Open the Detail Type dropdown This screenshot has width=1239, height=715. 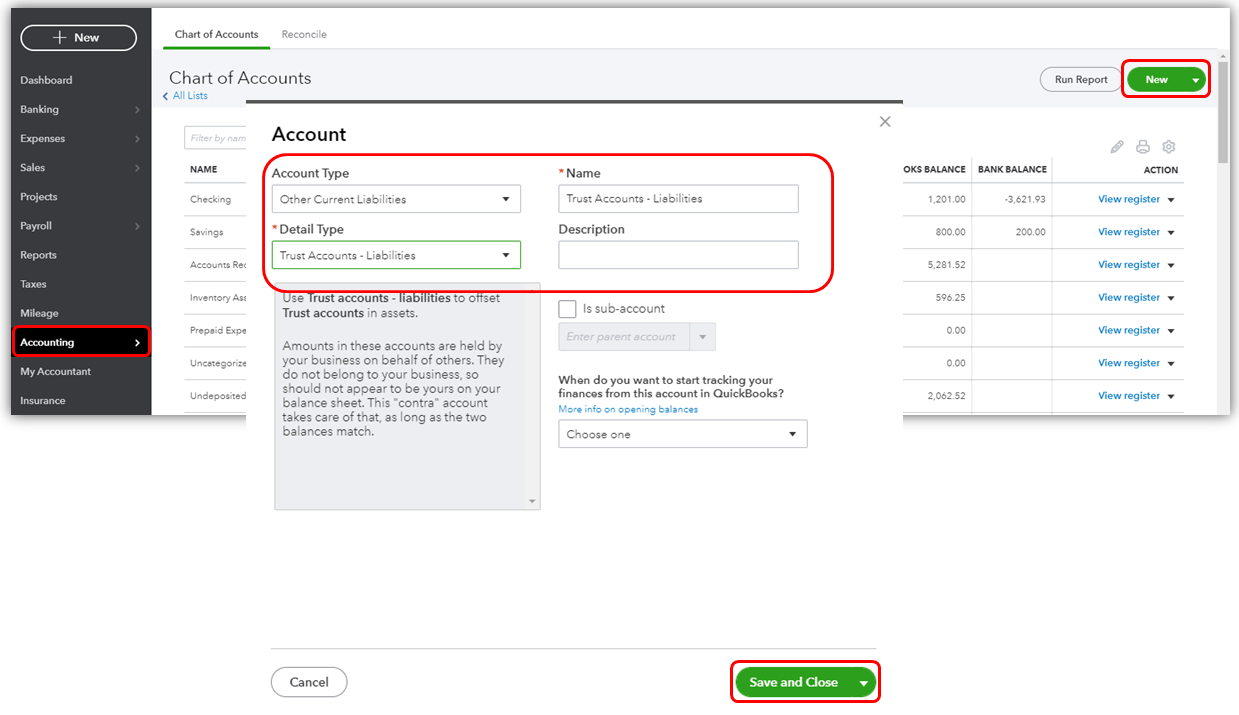coord(396,255)
